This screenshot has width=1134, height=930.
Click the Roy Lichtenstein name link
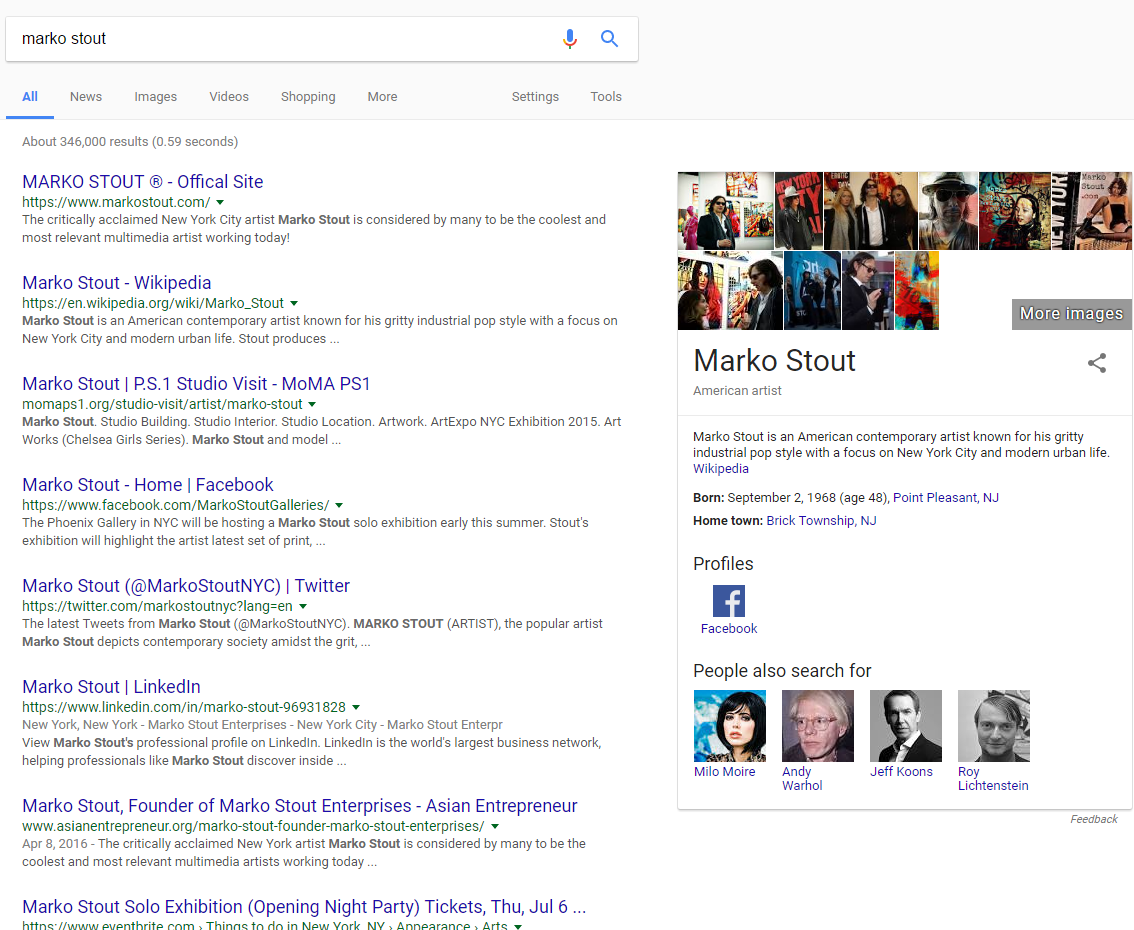coord(993,779)
